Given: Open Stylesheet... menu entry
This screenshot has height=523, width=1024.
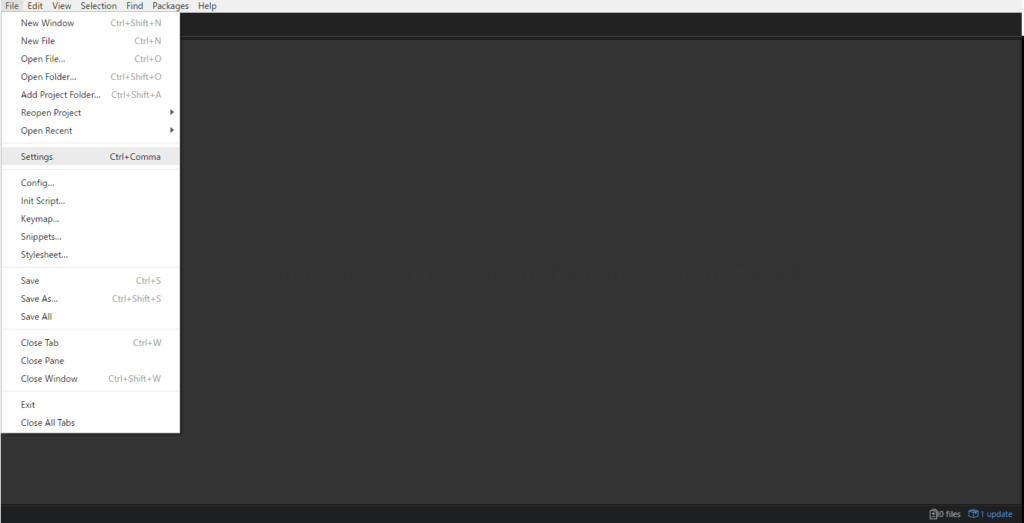Looking at the screenshot, I should 90,255.
